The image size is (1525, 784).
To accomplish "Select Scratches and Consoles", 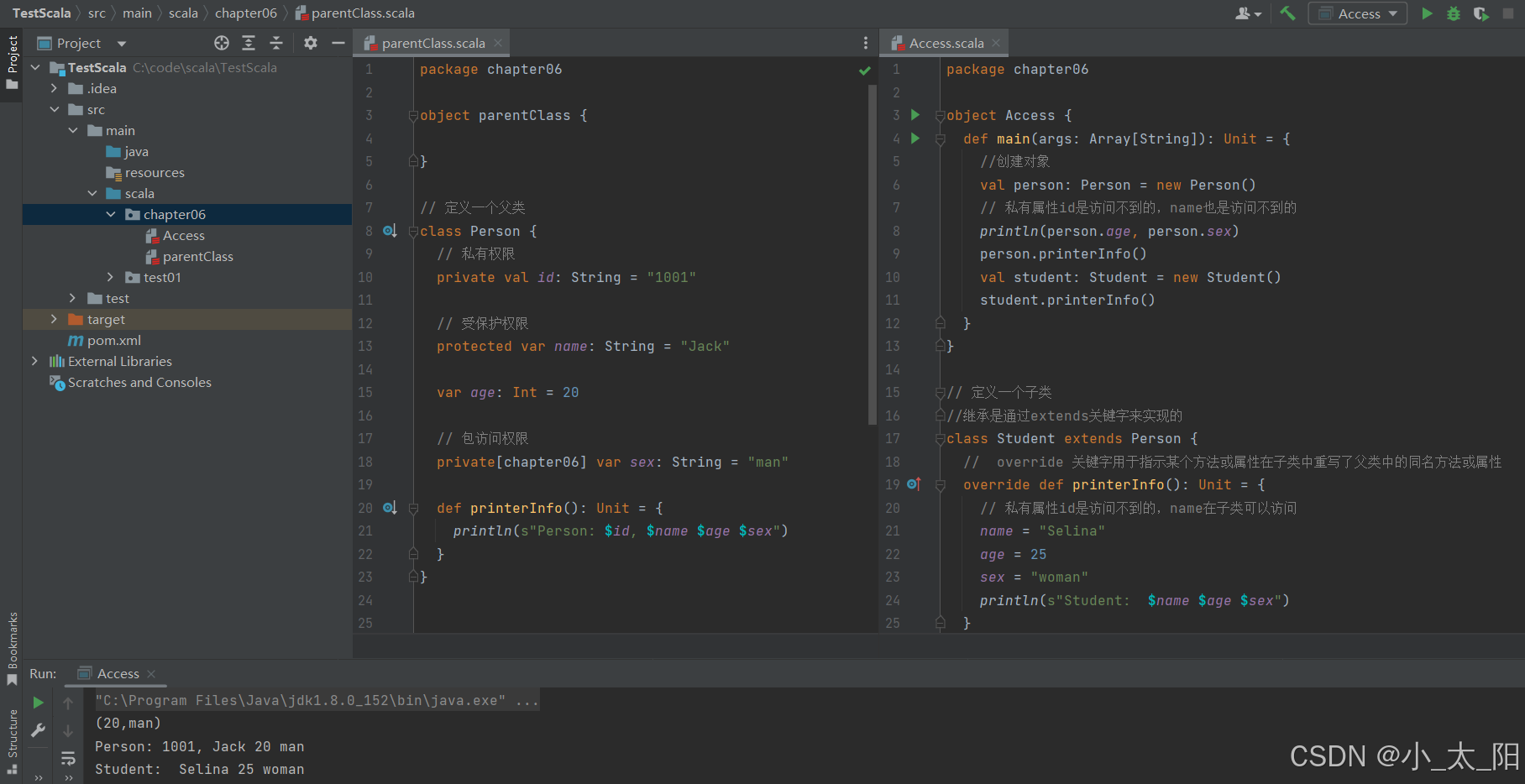I will 130,382.
